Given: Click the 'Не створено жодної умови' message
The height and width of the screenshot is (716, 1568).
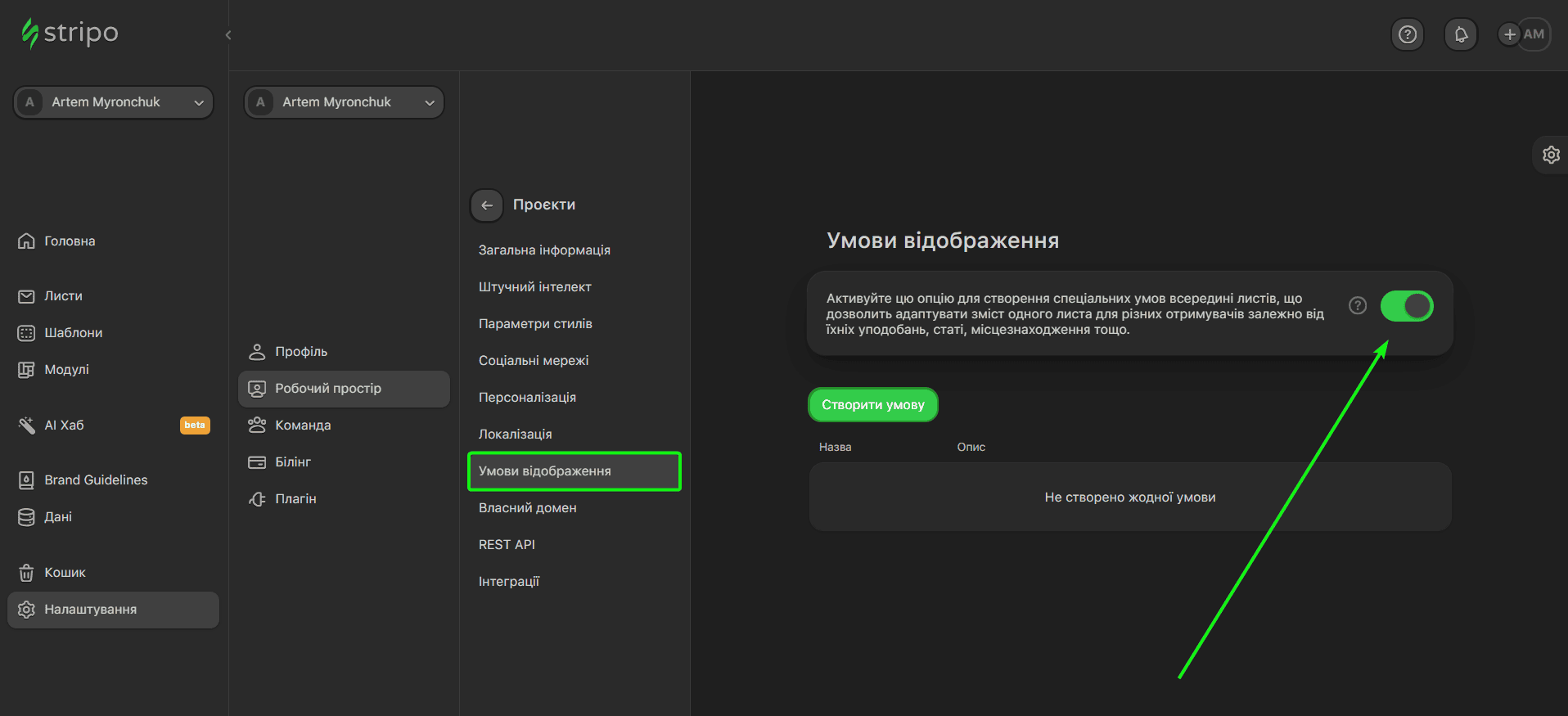Looking at the screenshot, I should pos(1130,498).
